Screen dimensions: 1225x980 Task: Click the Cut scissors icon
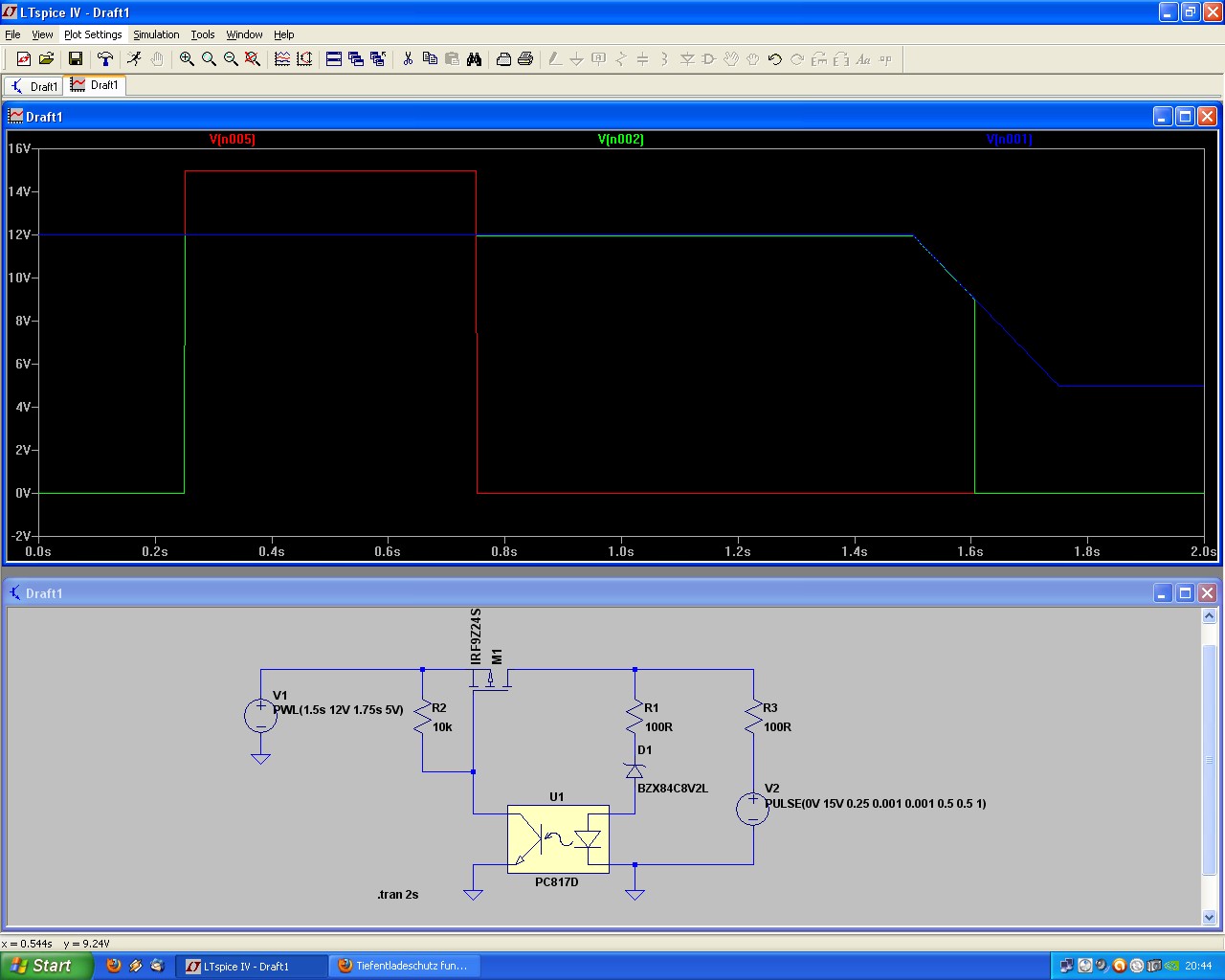click(x=408, y=59)
